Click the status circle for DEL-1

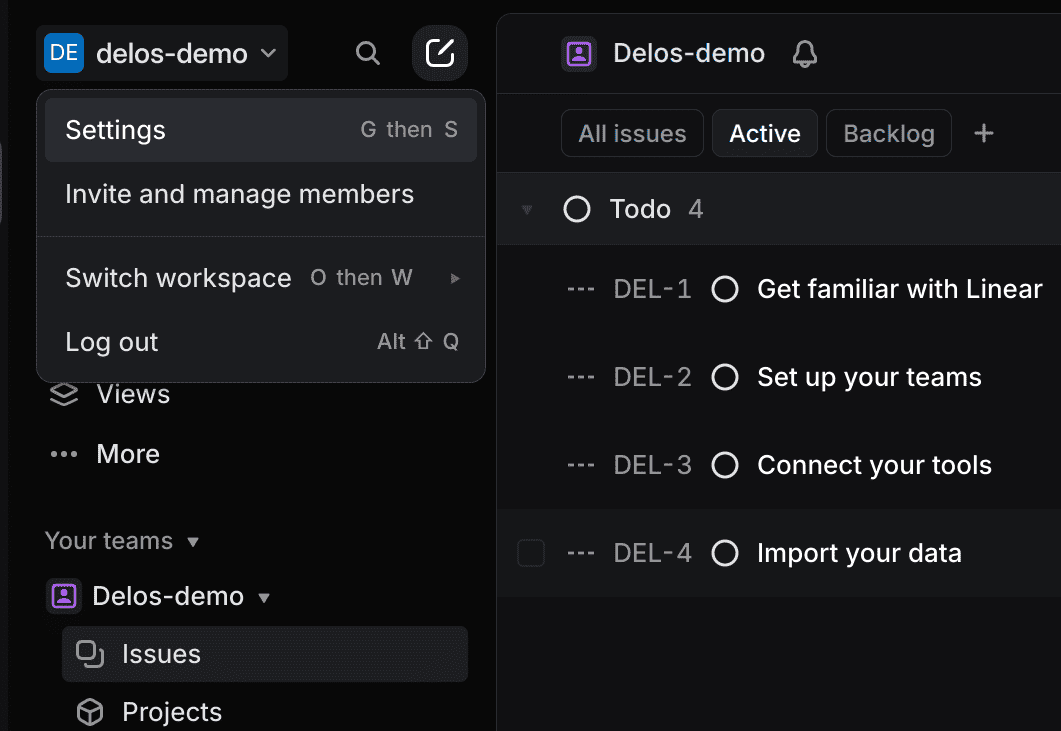coord(725,289)
